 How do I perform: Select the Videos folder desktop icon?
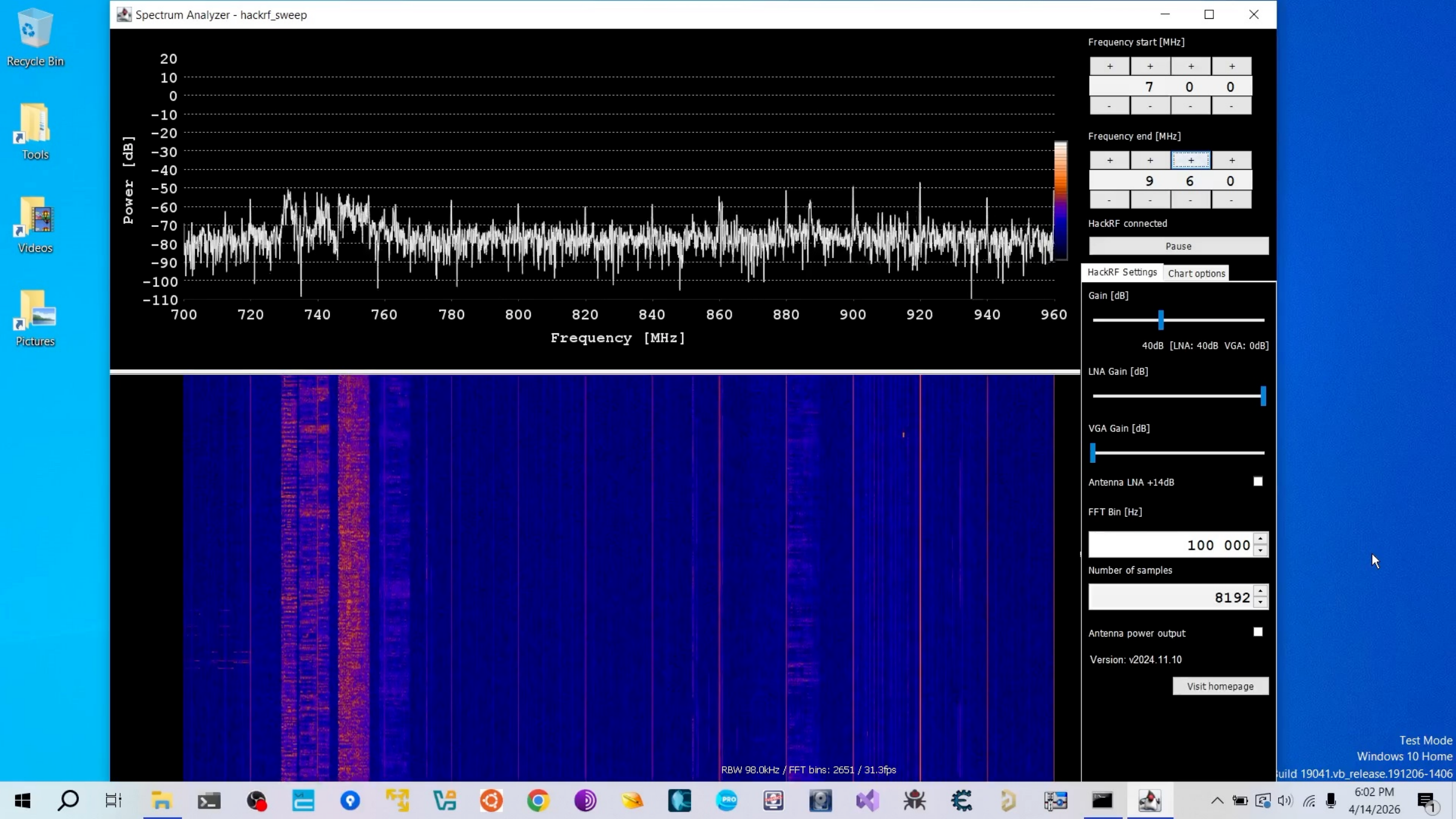[35, 224]
